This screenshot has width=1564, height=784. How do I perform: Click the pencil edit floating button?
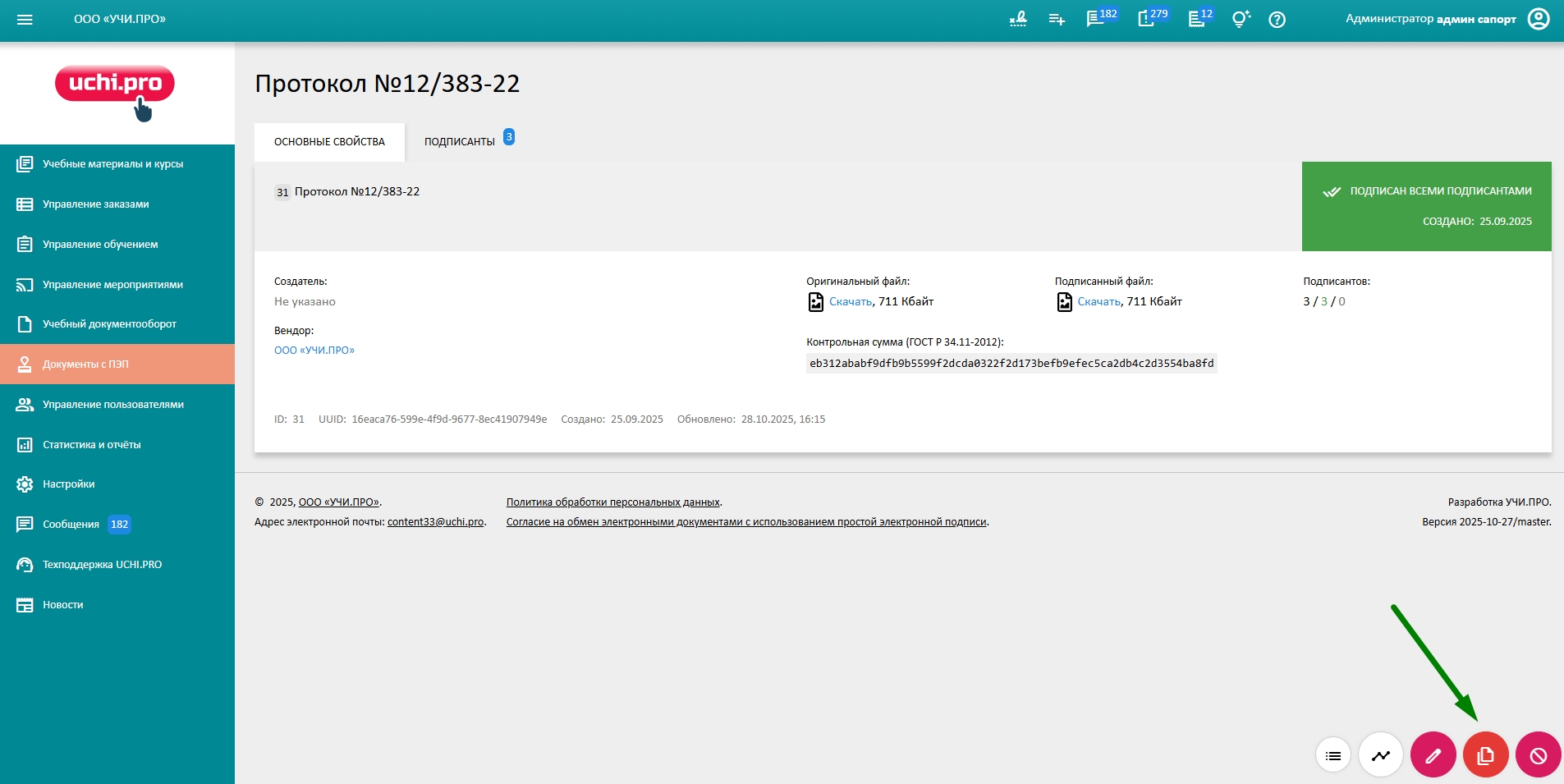[1433, 755]
